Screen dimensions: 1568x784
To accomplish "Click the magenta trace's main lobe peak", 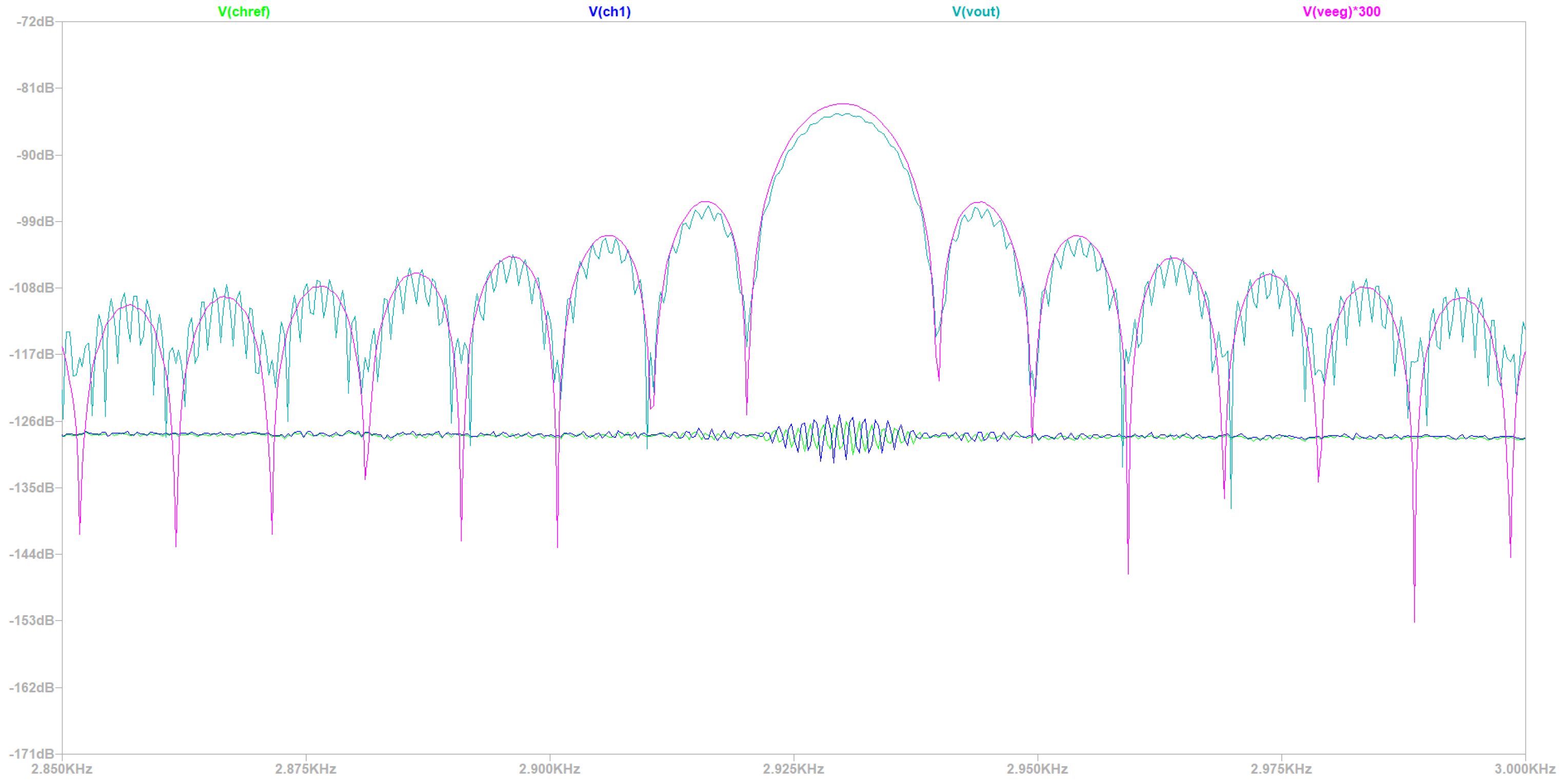I will click(x=843, y=104).
